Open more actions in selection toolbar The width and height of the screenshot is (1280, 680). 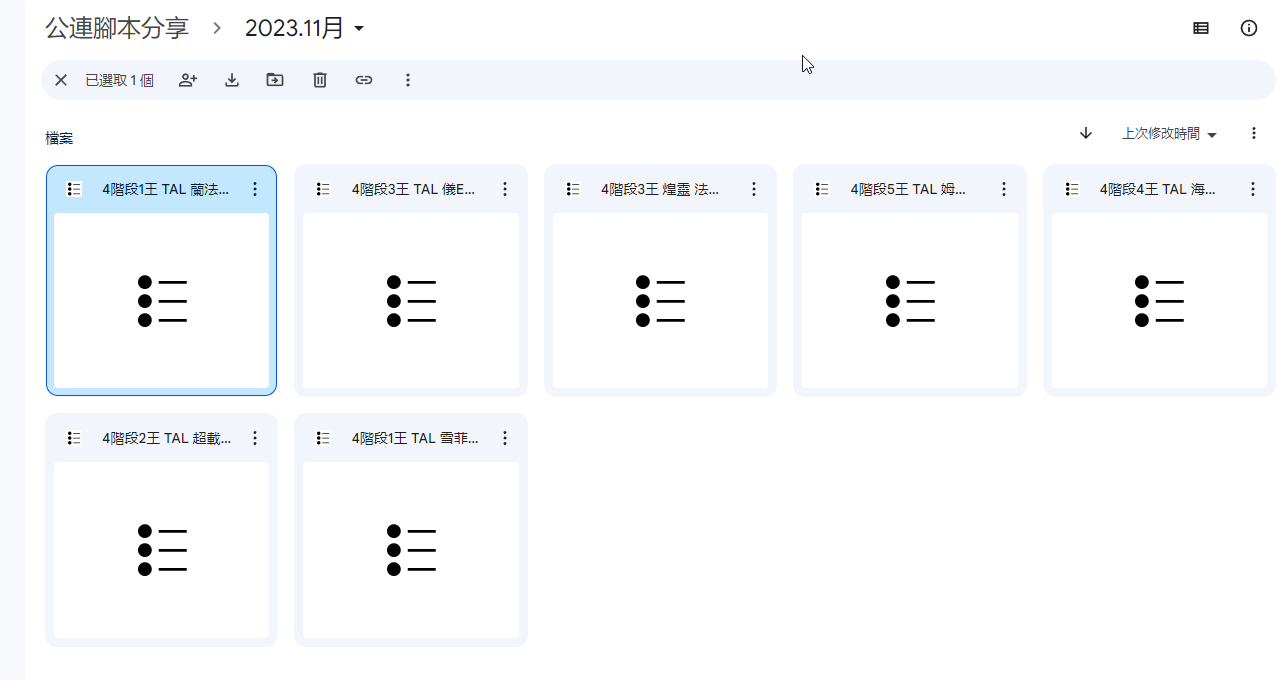[408, 80]
